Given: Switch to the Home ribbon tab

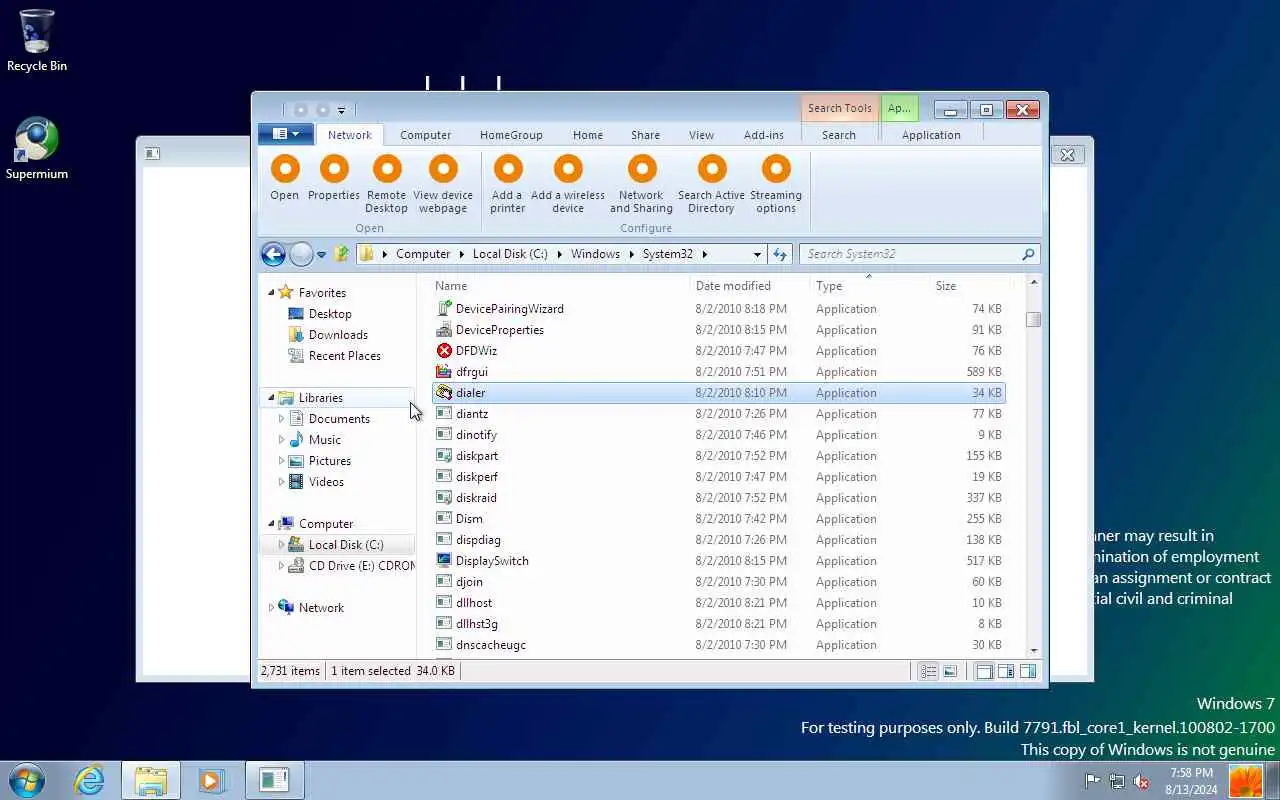Looking at the screenshot, I should coord(588,135).
